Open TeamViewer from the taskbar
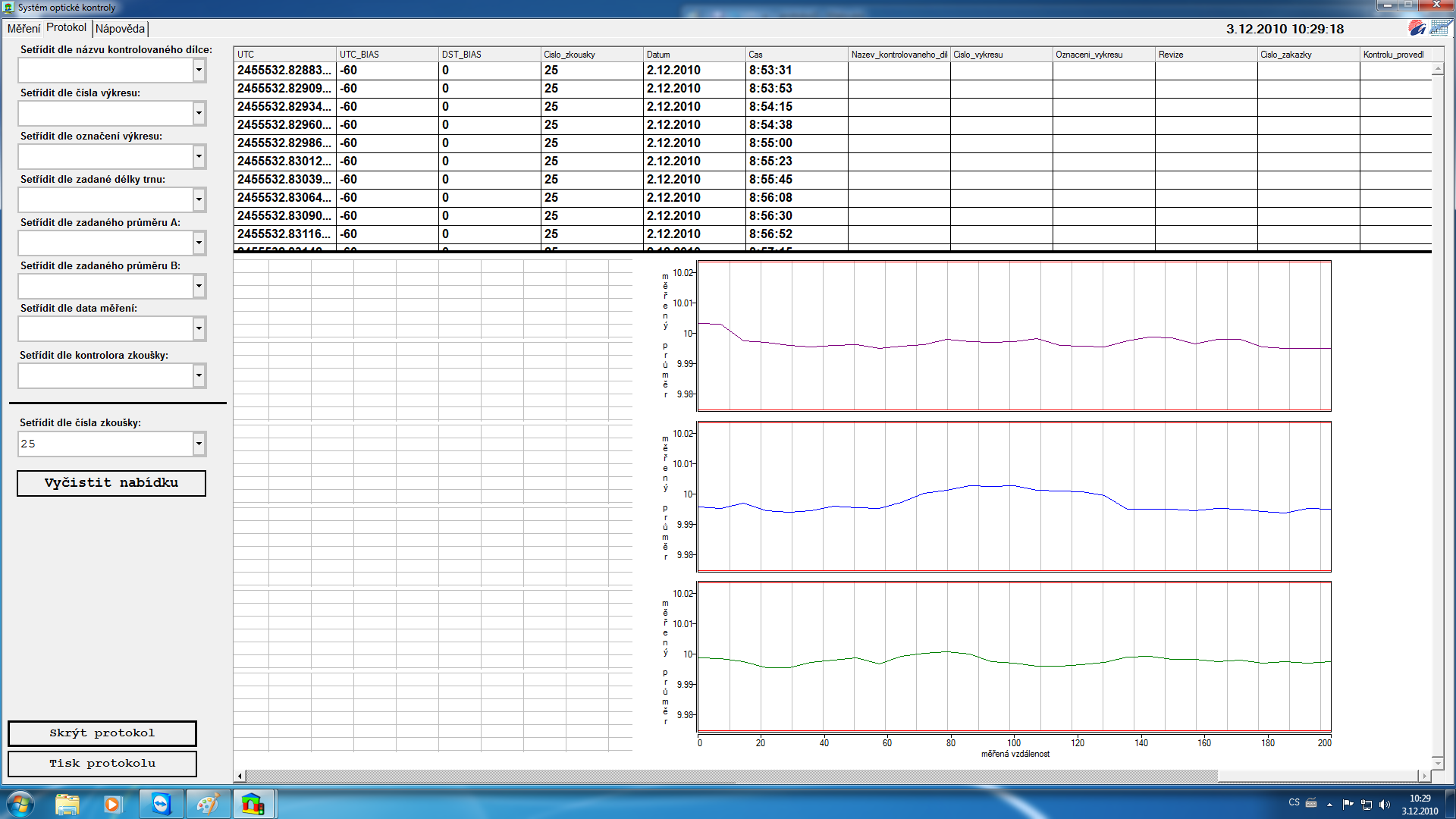This screenshot has width=1456, height=819. tap(162, 804)
